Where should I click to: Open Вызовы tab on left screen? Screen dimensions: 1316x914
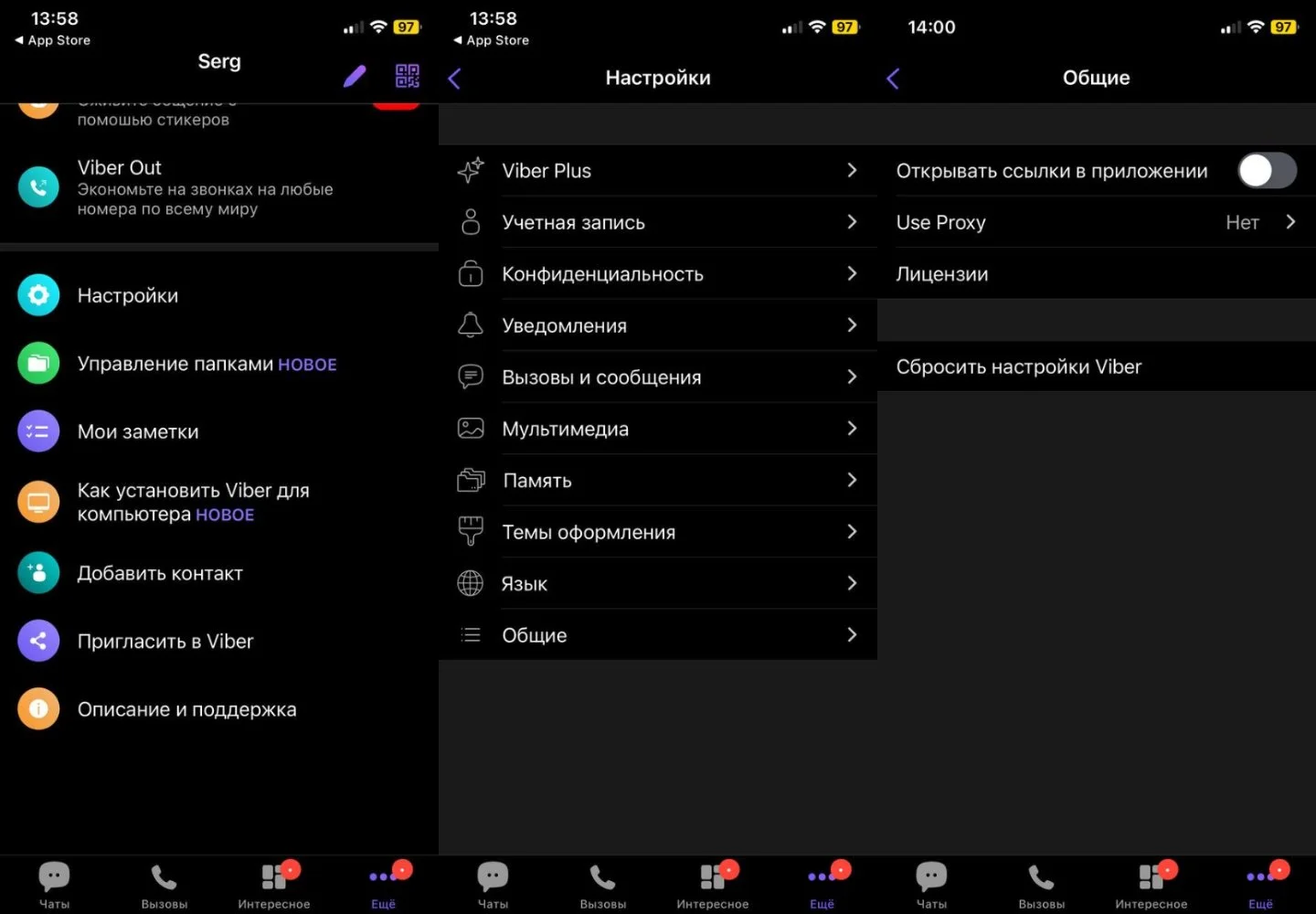tap(164, 885)
